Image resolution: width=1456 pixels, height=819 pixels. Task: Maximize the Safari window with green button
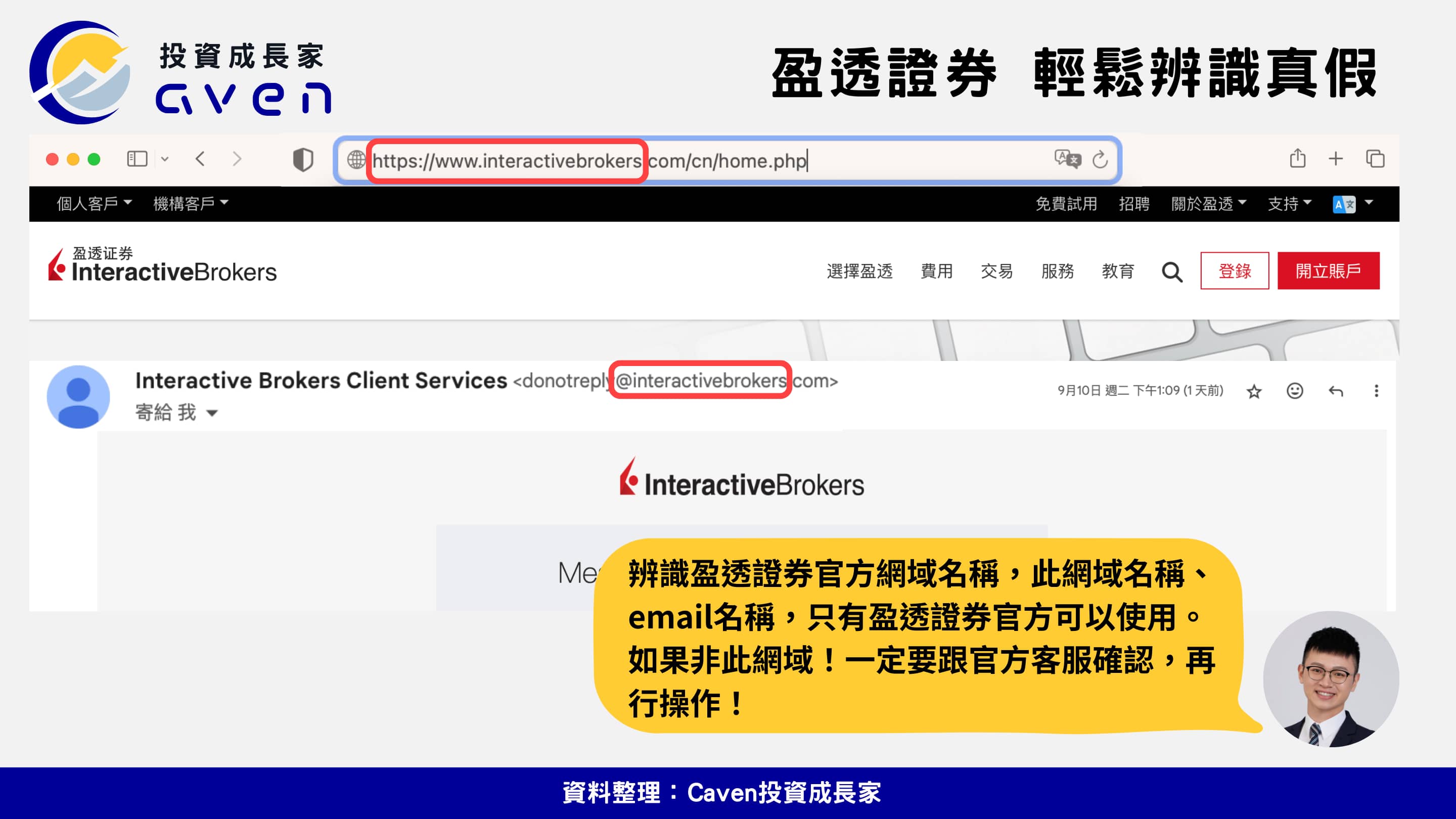(94, 159)
